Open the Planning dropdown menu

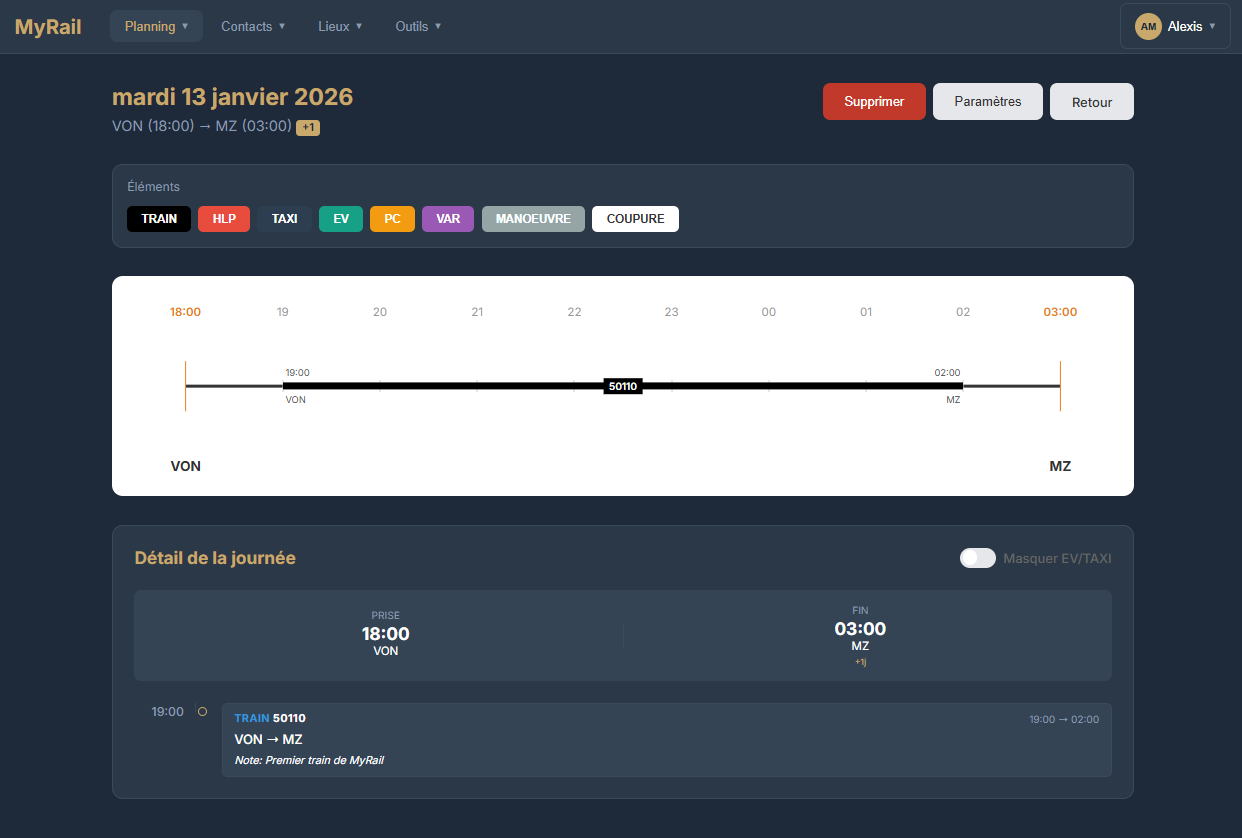click(156, 27)
